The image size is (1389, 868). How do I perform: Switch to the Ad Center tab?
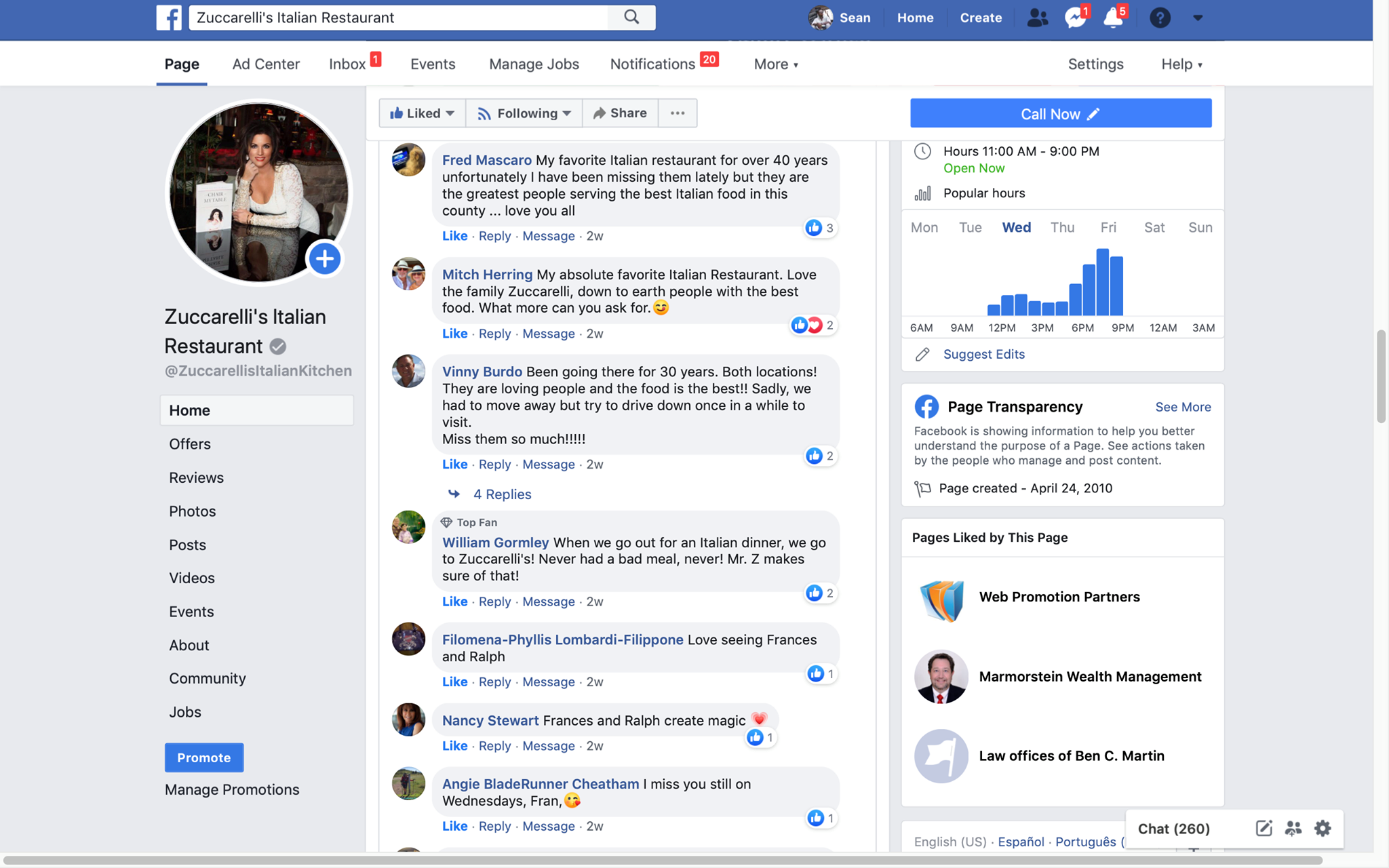point(266,64)
